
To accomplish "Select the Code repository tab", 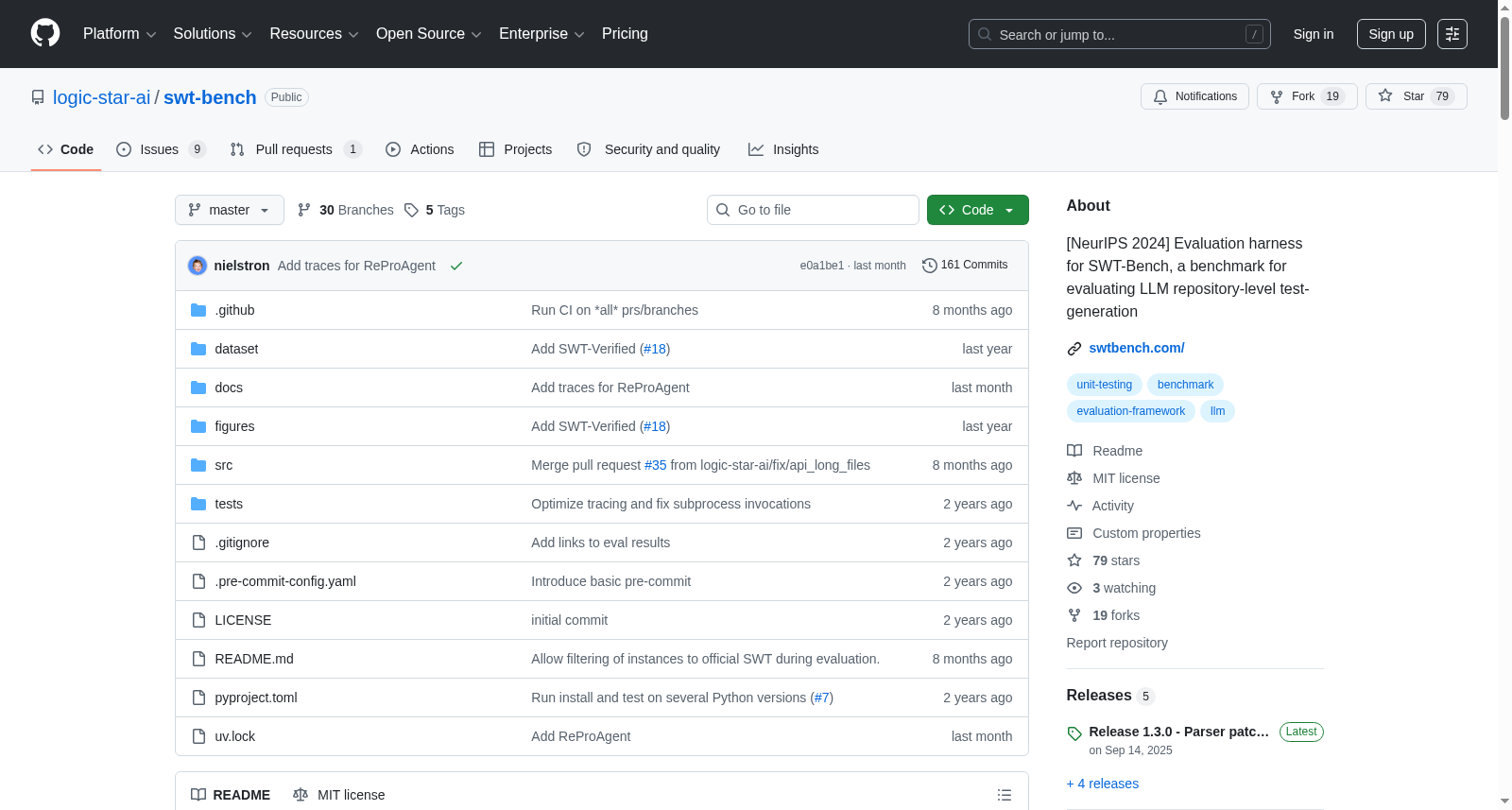I will pos(66,149).
